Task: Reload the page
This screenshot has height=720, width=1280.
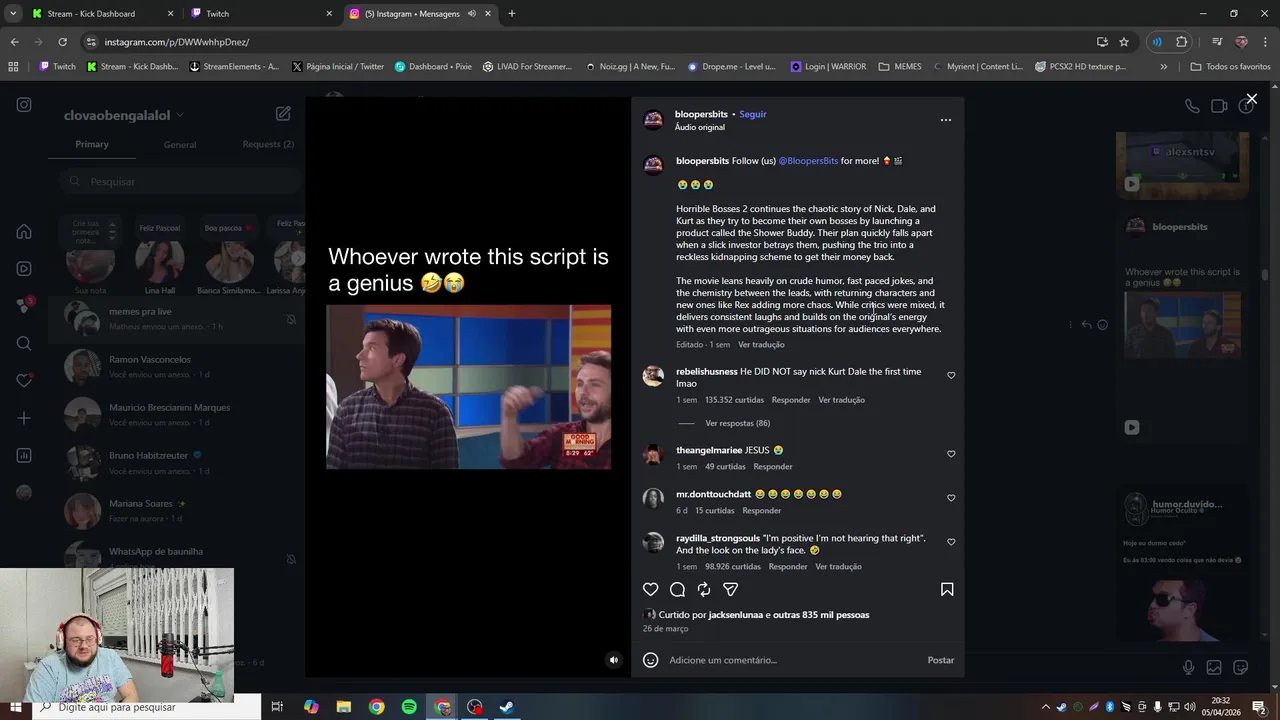Action: point(62,42)
